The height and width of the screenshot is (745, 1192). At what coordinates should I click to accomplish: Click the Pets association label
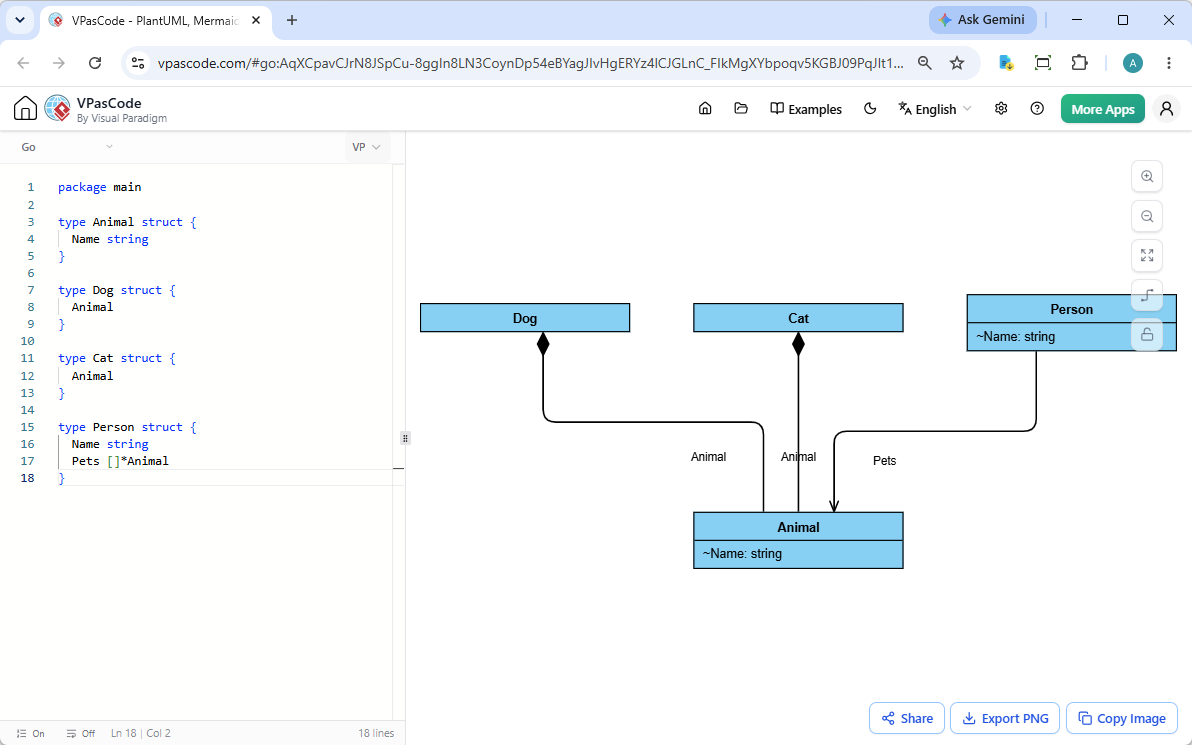pyautogui.click(x=884, y=461)
